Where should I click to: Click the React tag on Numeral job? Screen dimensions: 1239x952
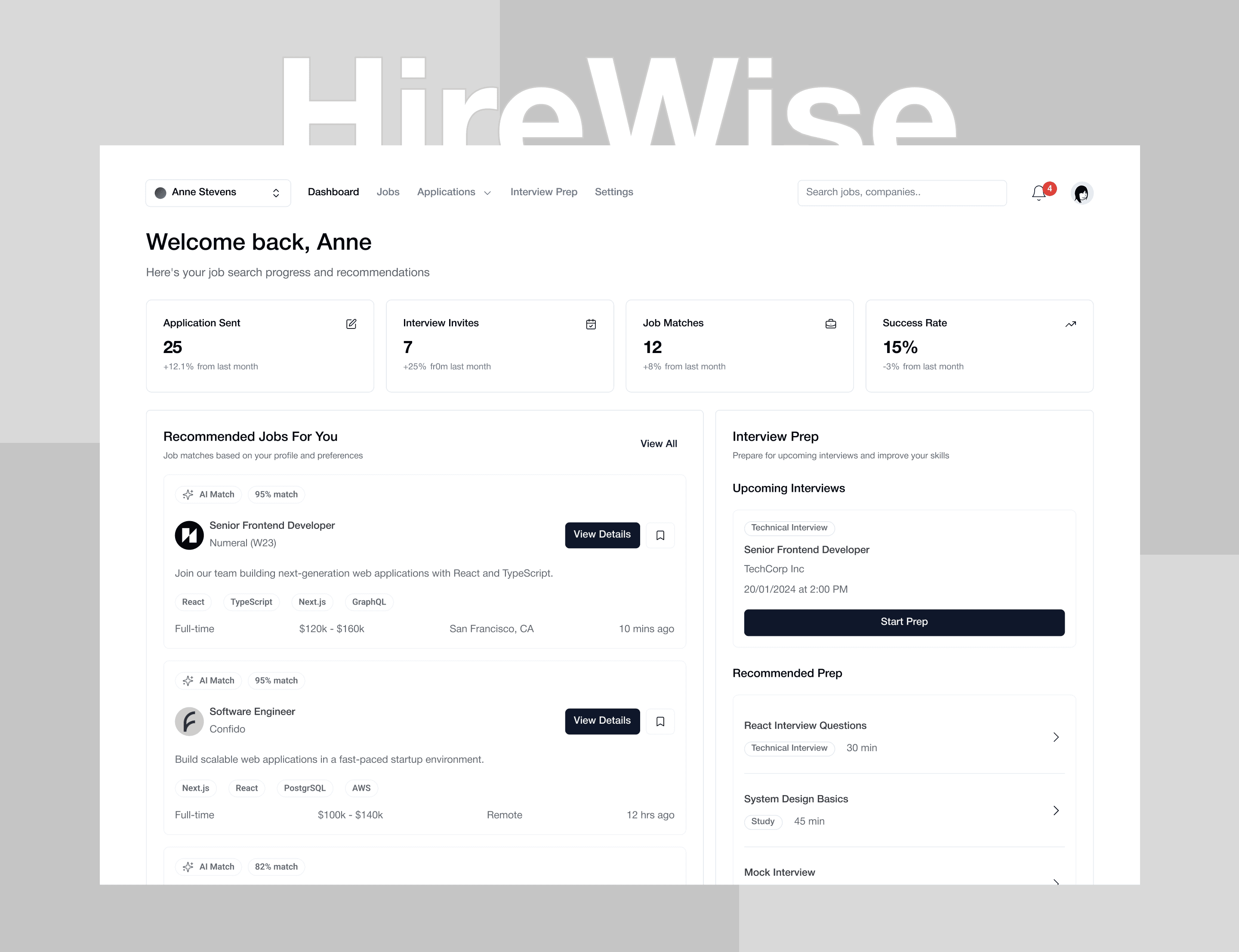(193, 602)
